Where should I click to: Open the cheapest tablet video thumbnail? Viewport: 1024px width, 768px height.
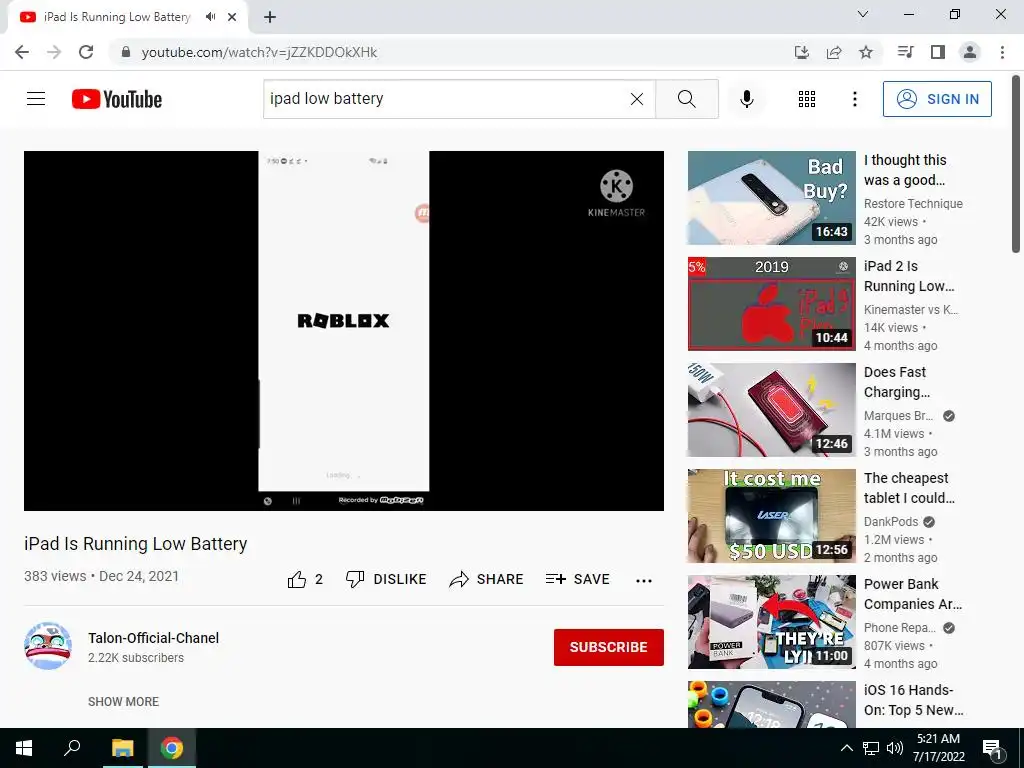click(x=771, y=516)
